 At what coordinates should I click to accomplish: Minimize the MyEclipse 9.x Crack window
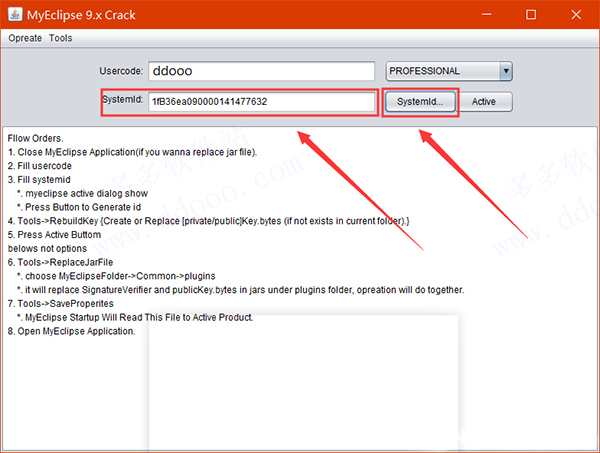coord(487,15)
